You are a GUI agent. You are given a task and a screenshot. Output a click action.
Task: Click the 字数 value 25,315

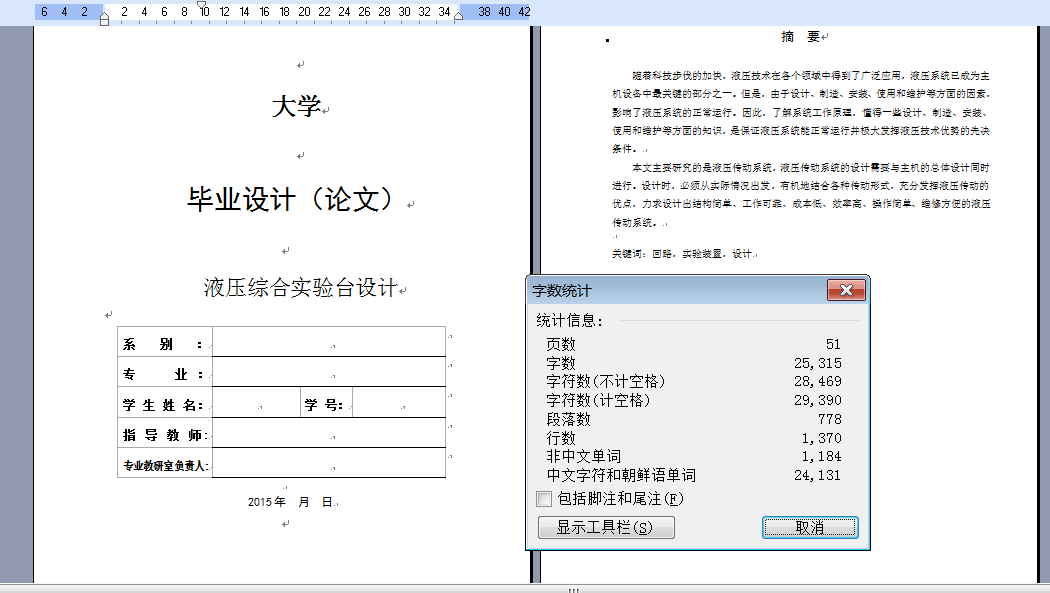click(x=818, y=363)
